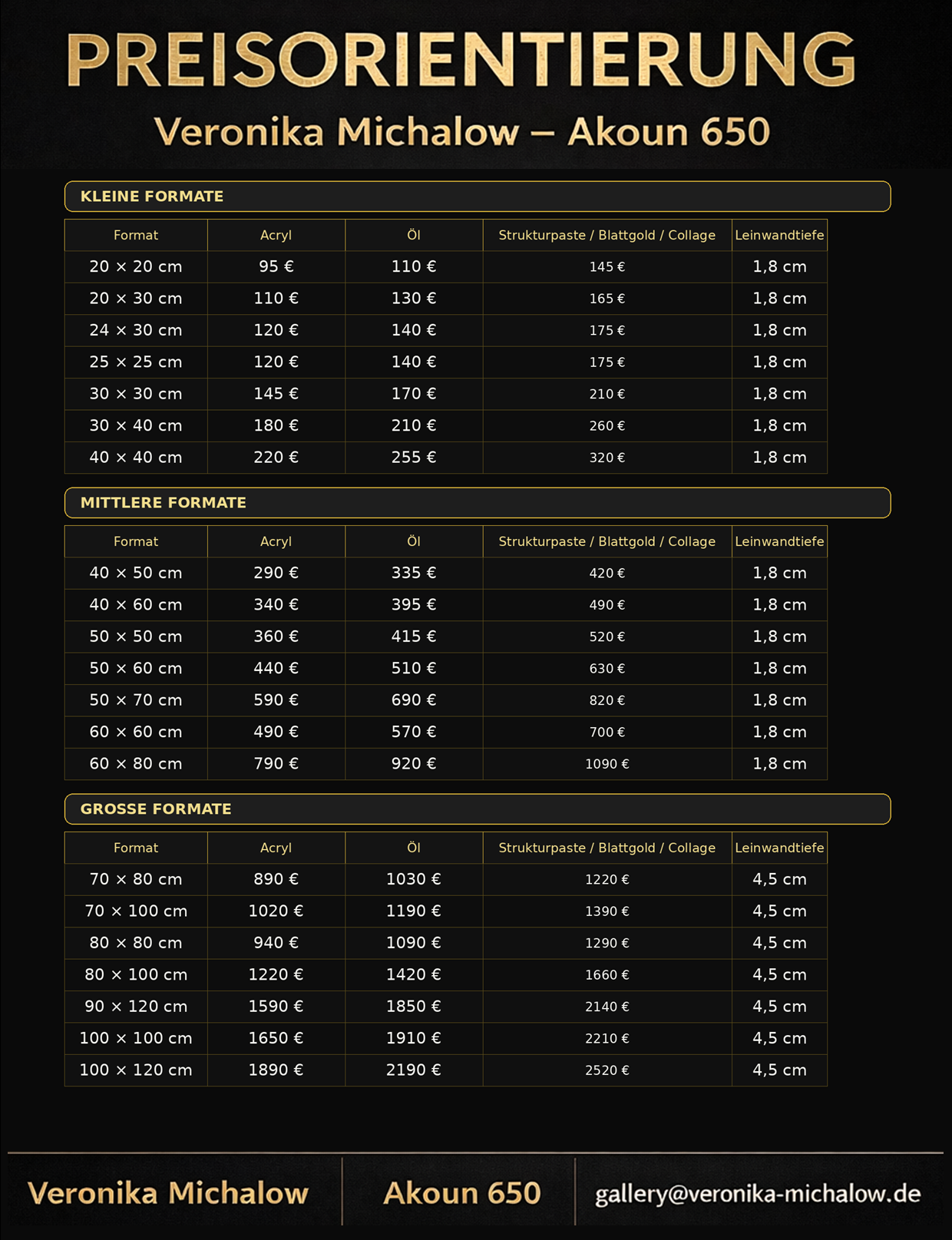Screen dimensions: 952x1240
Task: Click the PREISORIENTIERUNG title
Action: (461, 61)
